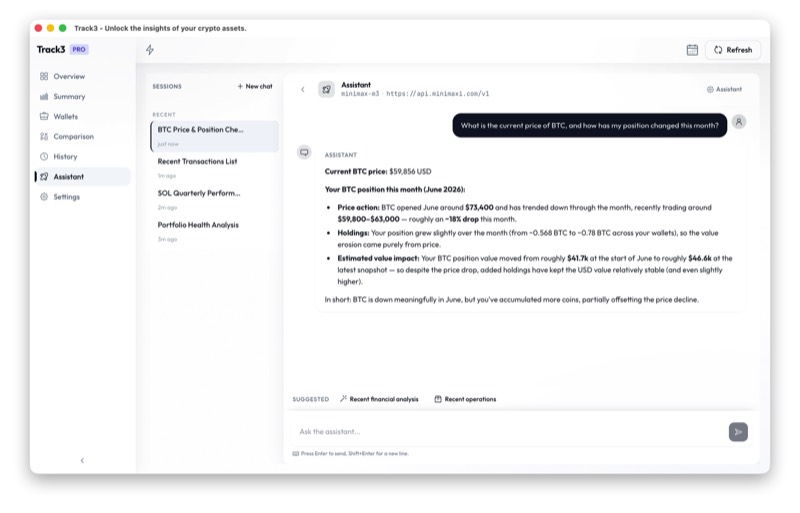Click the PRO badge next to Track3

click(x=79, y=50)
